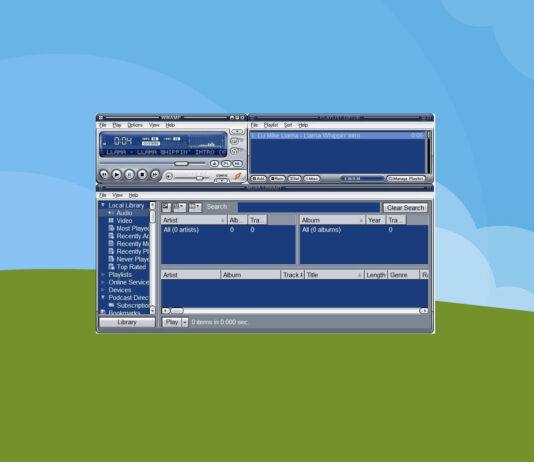Expand the Devices tree node

[103, 290]
